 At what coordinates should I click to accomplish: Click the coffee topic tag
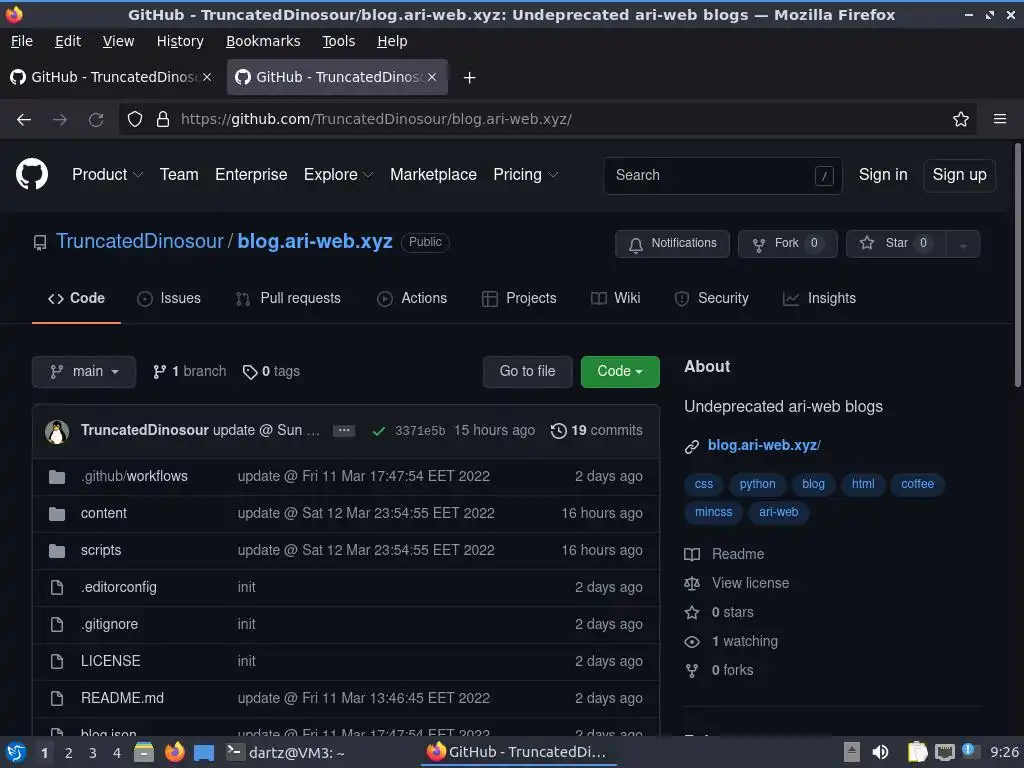(917, 484)
